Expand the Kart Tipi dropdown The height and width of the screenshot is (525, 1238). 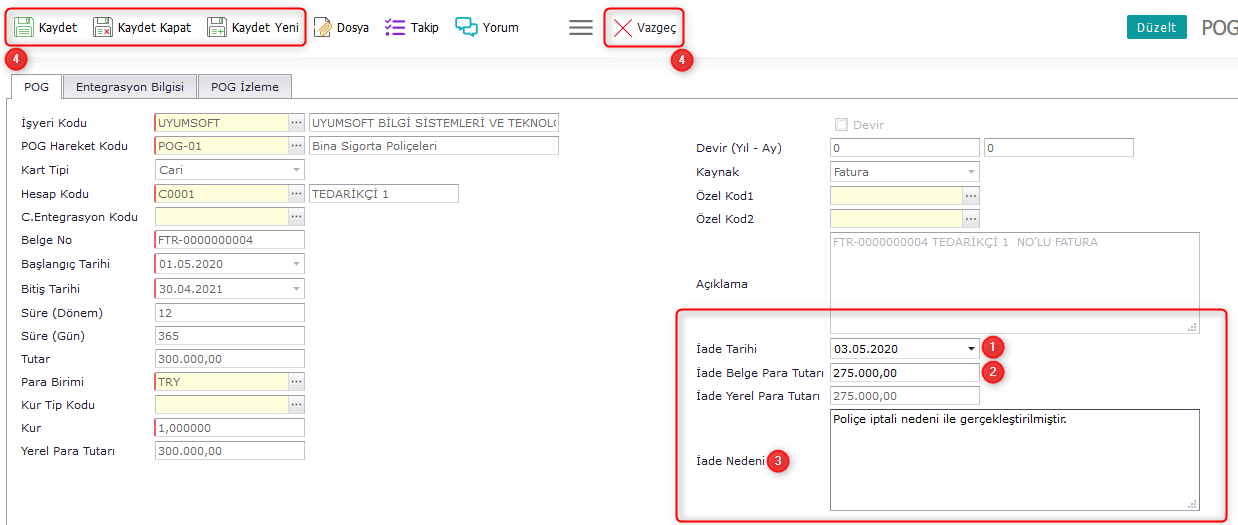[x=295, y=171]
